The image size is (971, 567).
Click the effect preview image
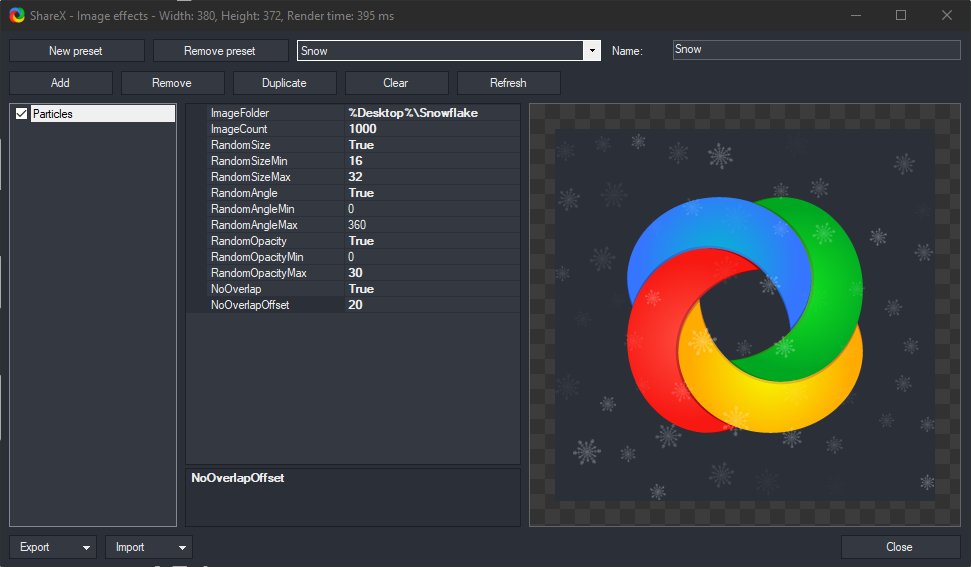[x=745, y=315]
